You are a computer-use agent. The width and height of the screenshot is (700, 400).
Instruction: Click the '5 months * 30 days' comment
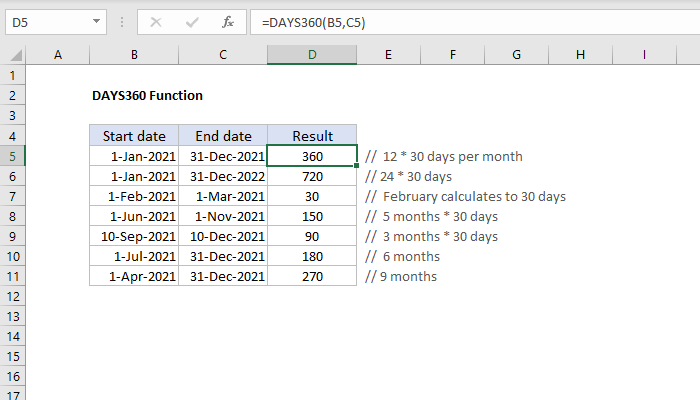(431, 217)
